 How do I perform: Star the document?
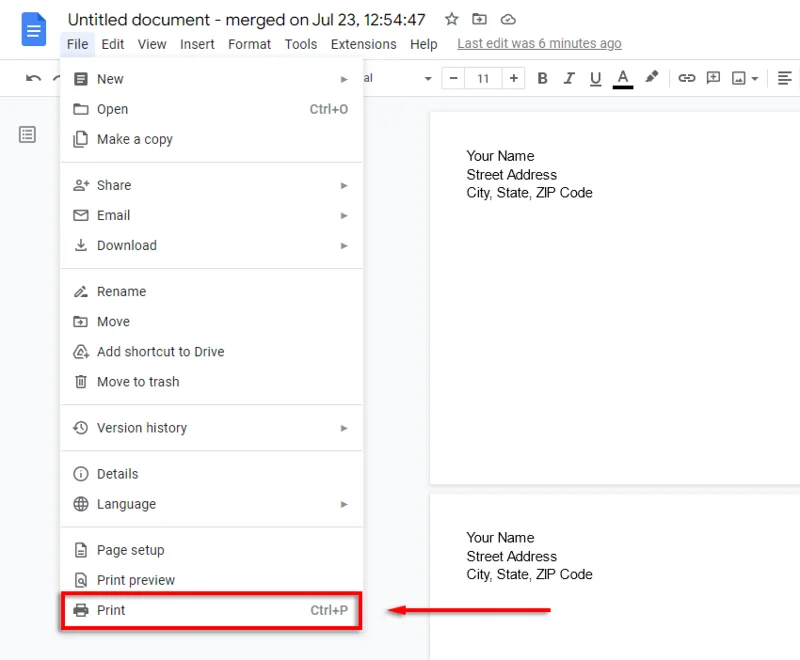pos(452,19)
